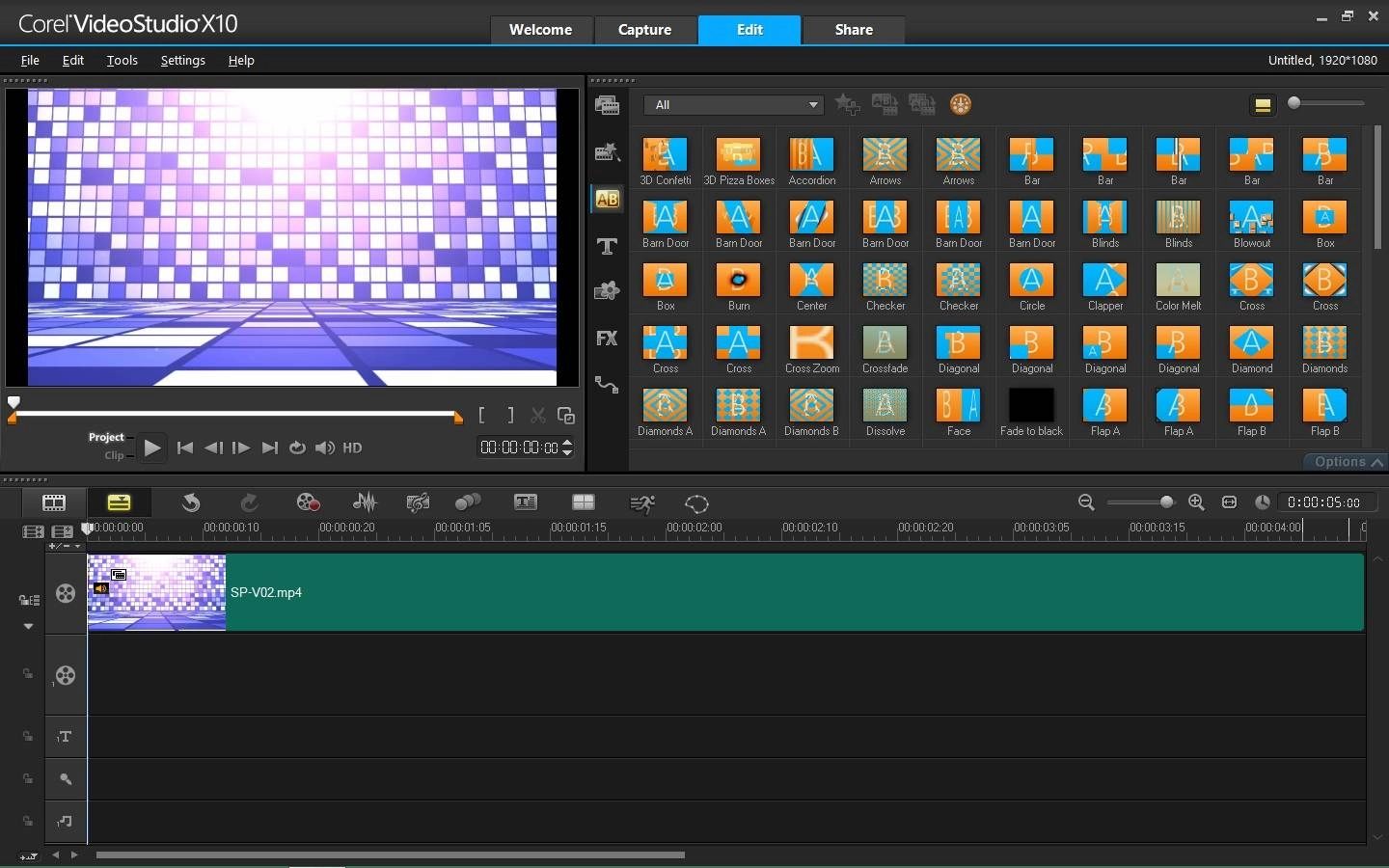1389x868 pixels.
Task: Select Project play mode
Action: click(106, 437)
